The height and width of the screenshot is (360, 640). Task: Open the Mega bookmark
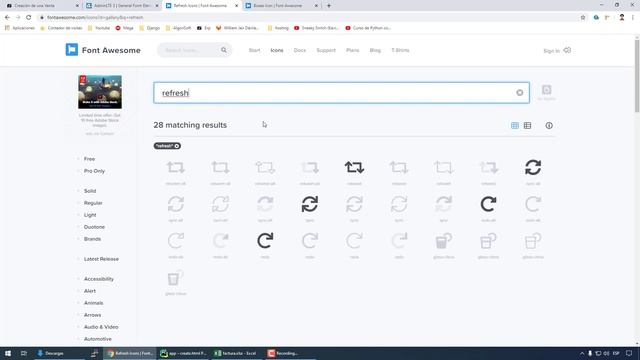[124, 28]
